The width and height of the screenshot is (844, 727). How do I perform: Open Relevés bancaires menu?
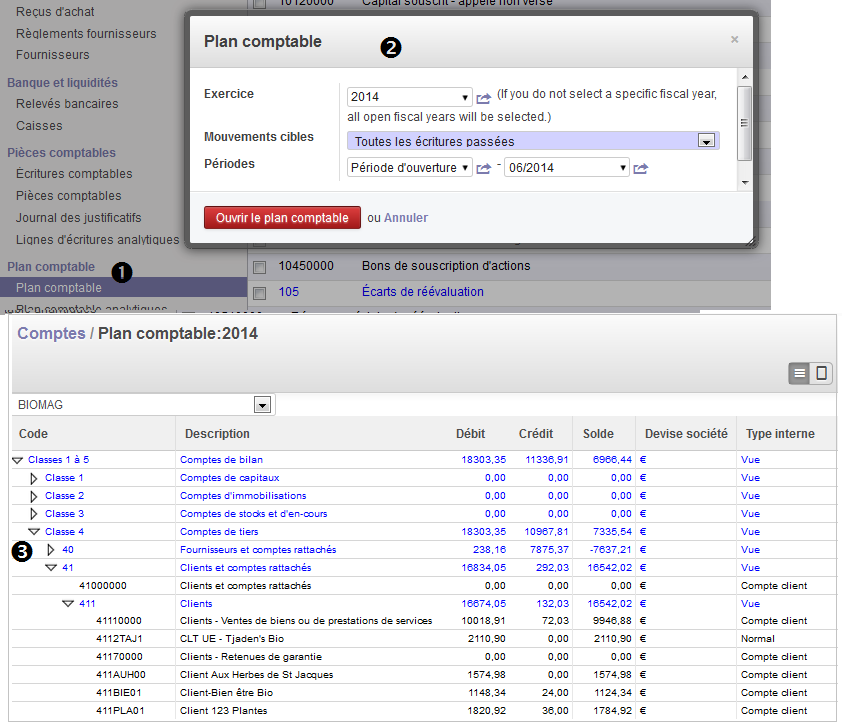tap(67, 104)
